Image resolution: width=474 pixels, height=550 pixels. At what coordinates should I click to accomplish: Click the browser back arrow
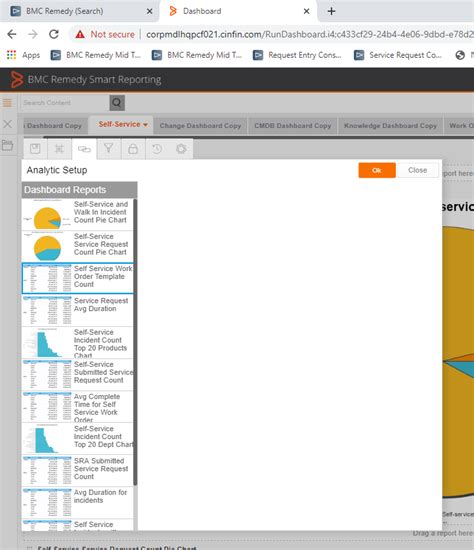[12, 34]
